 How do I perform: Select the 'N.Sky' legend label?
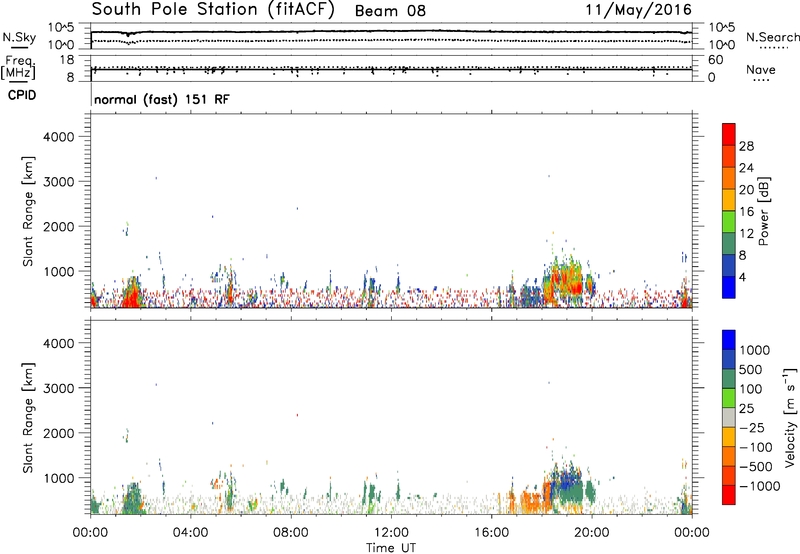tap(19, 37)
